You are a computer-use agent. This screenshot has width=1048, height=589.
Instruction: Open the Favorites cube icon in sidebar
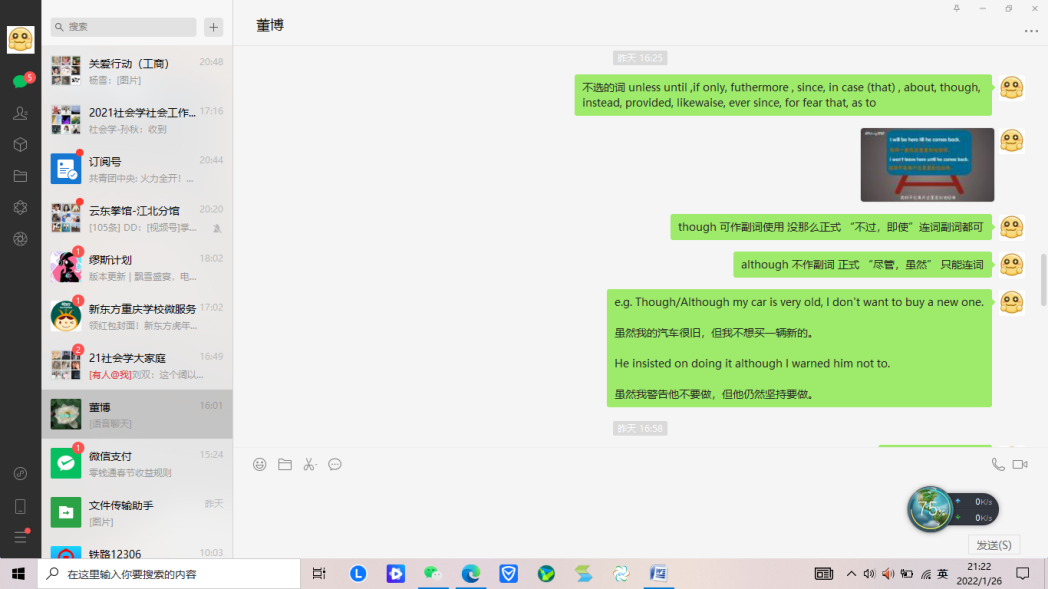click(x=20, y=145)
